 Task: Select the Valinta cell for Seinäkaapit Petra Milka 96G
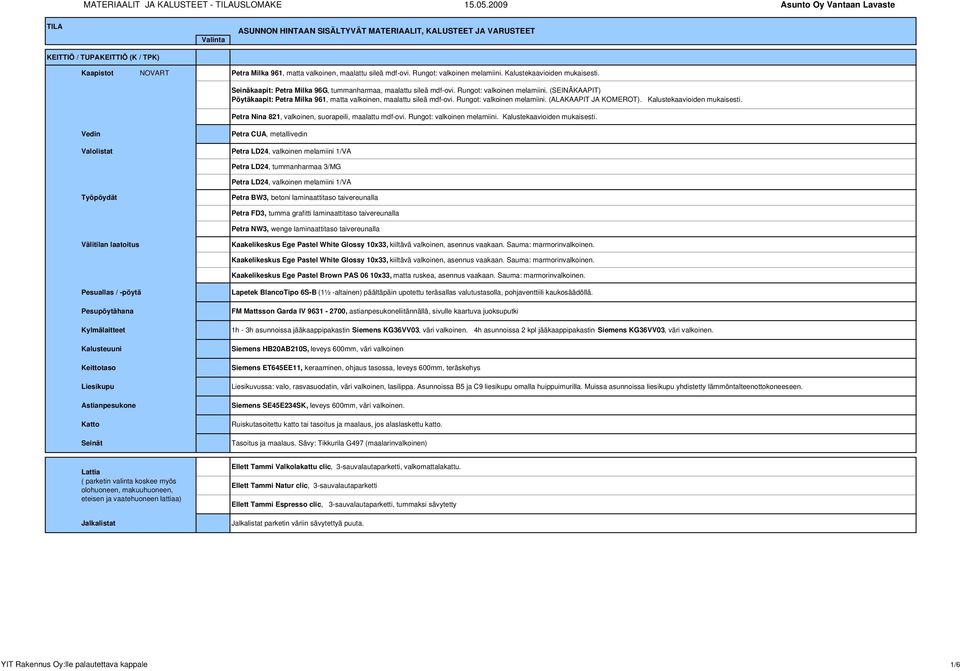click(x=213, y=95)
